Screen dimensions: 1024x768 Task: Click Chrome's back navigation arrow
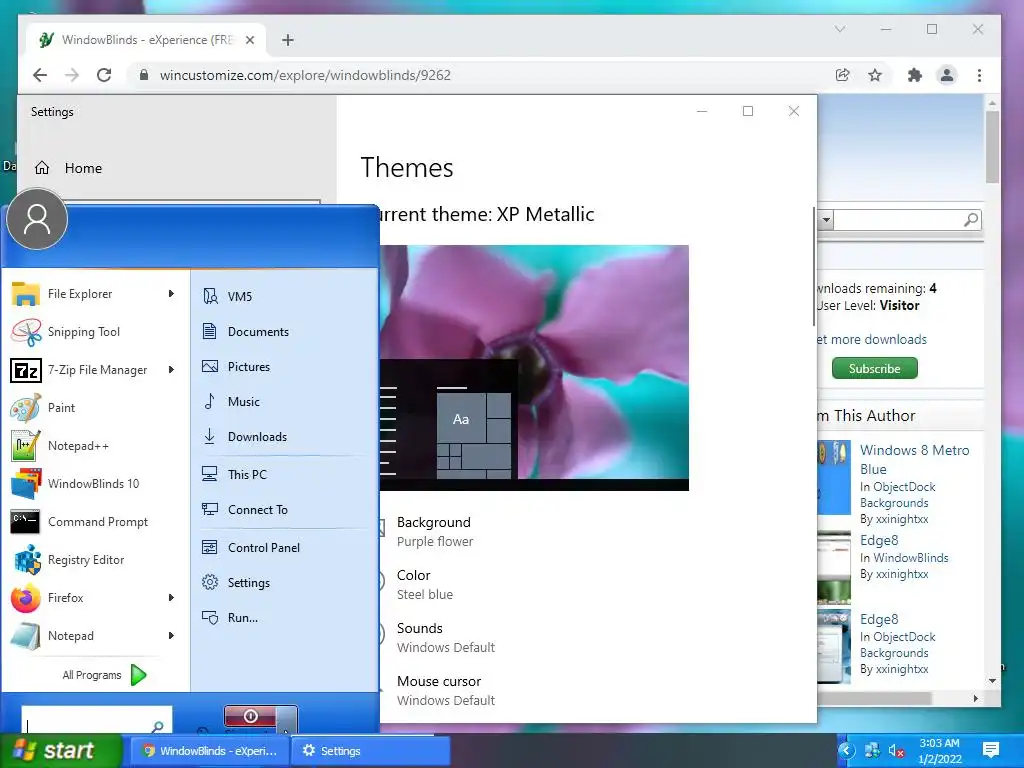[x=40, y=75]
